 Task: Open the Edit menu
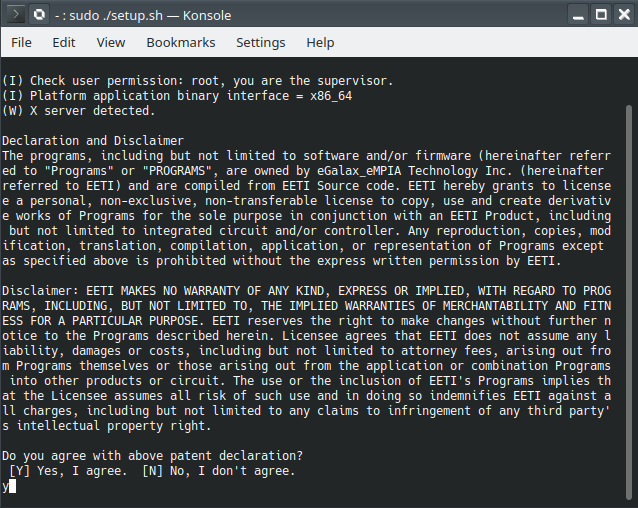pos(64,43)
